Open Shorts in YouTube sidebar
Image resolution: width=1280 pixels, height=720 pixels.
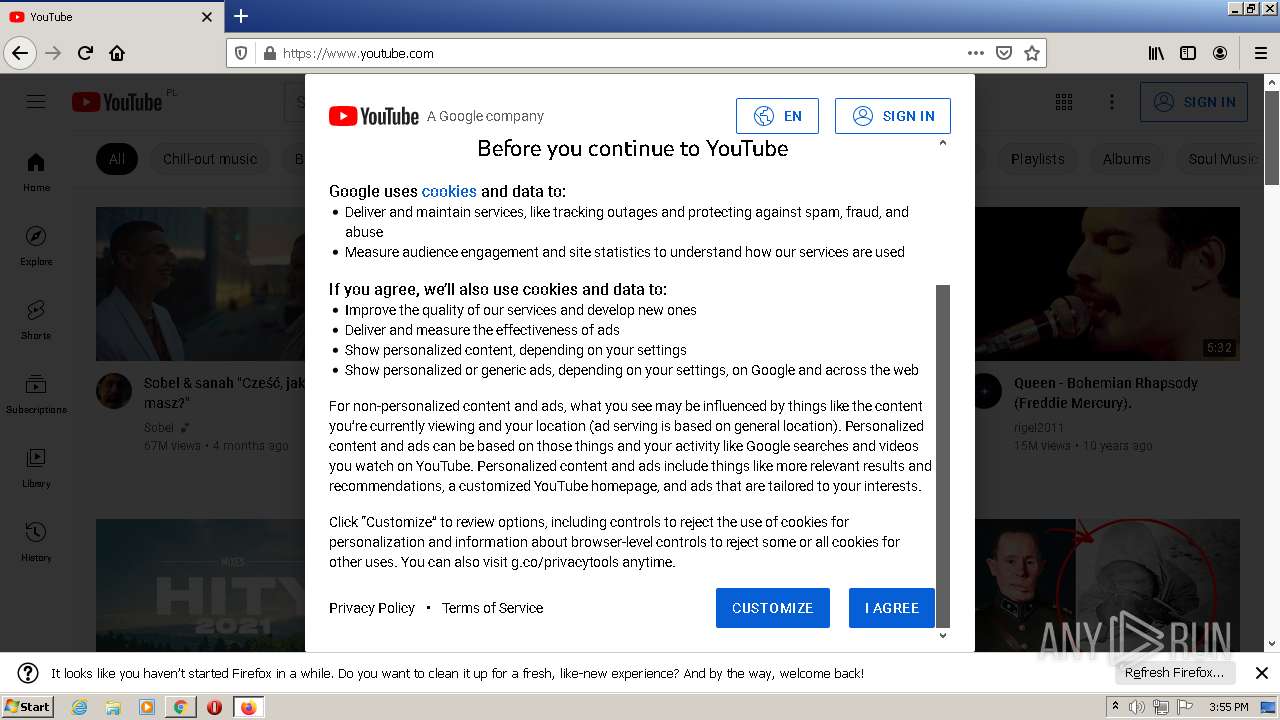[x=36, y=319]
